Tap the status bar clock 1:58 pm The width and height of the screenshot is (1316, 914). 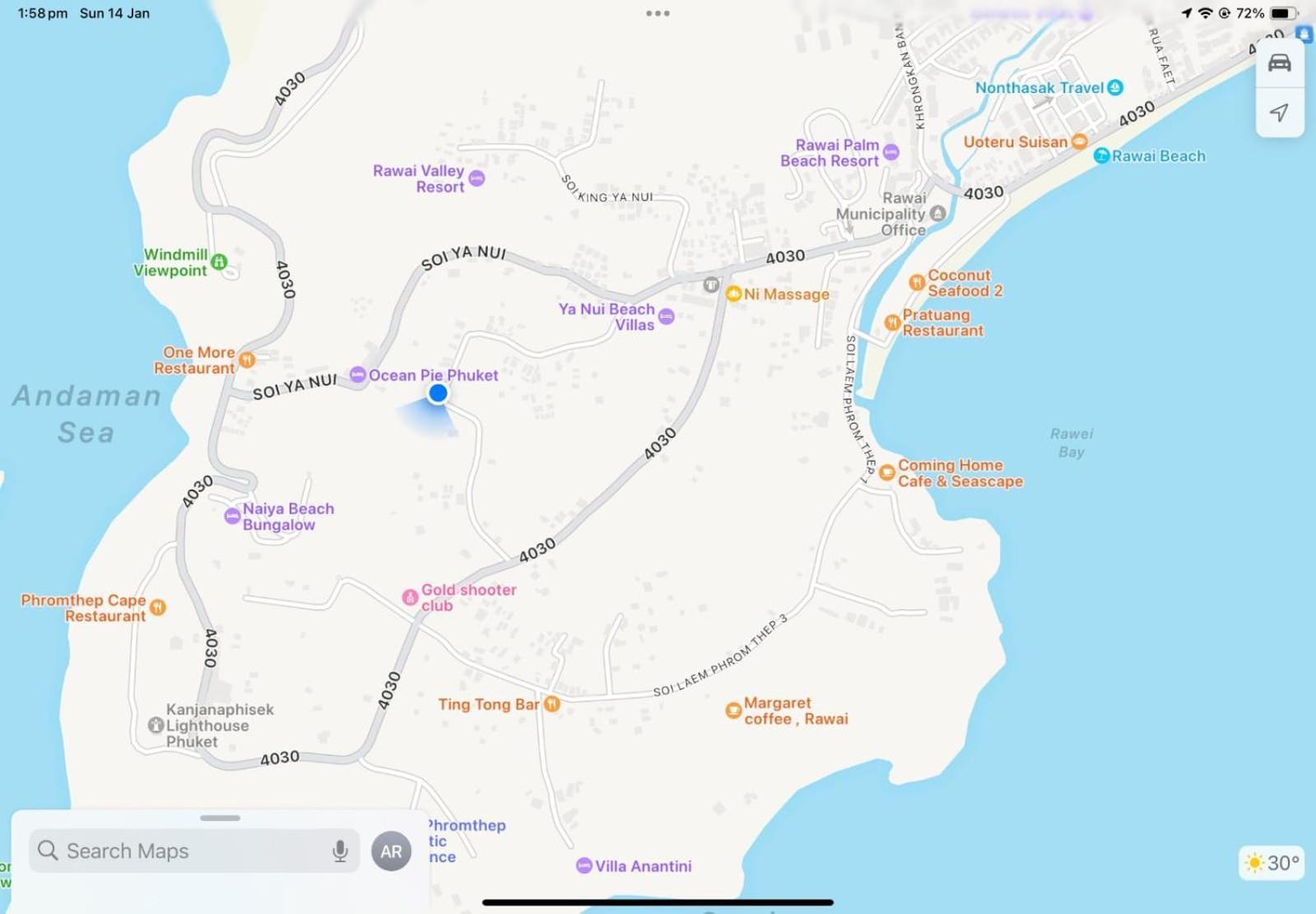43,13
